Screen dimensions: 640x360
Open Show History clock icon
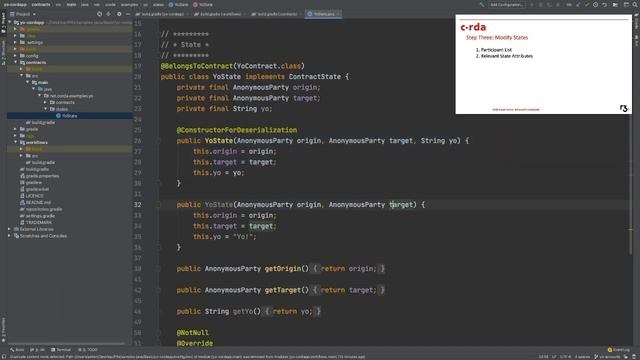click(596, 4)
